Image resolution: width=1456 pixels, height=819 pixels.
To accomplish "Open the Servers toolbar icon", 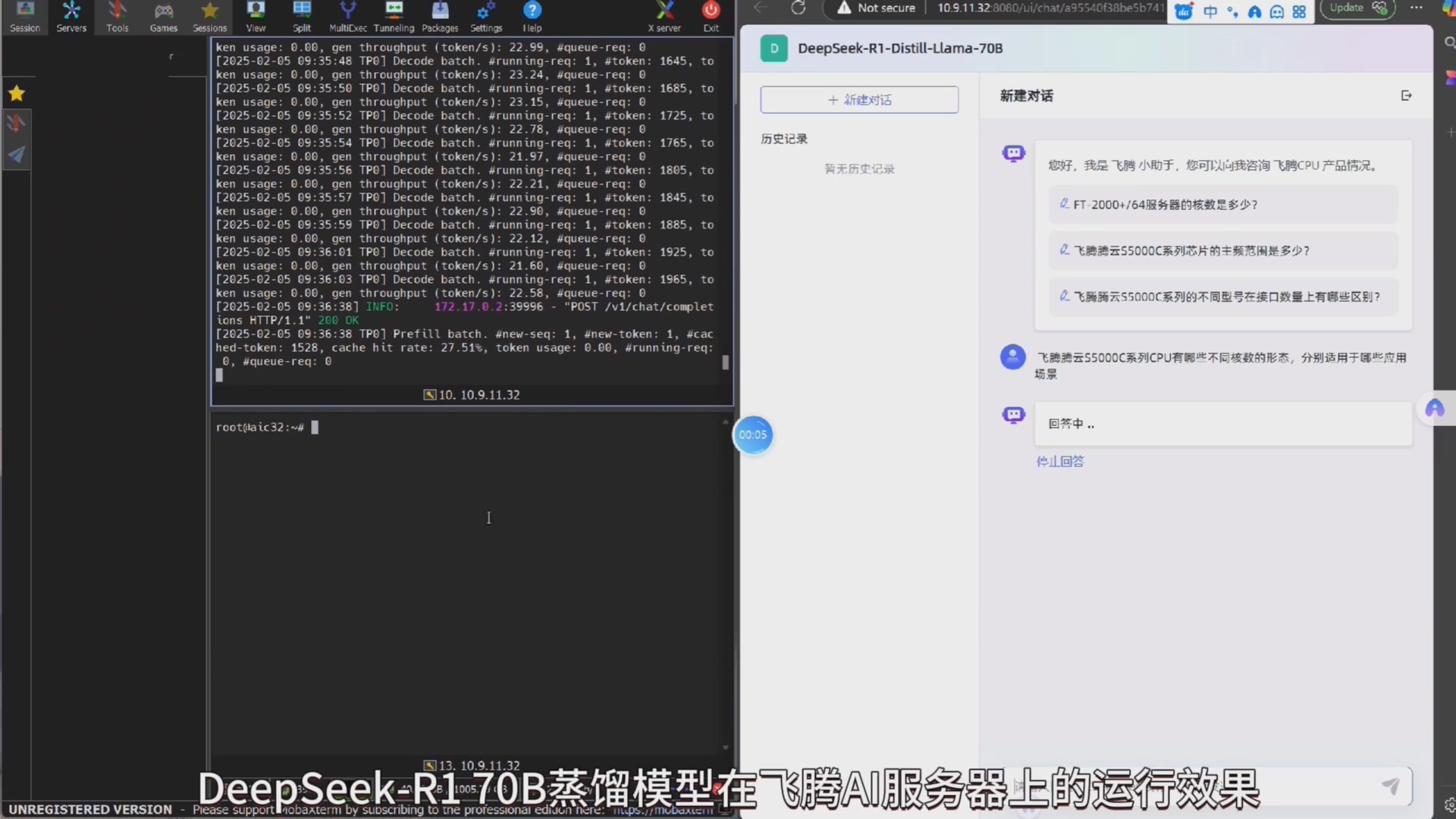I will point(71,16).
